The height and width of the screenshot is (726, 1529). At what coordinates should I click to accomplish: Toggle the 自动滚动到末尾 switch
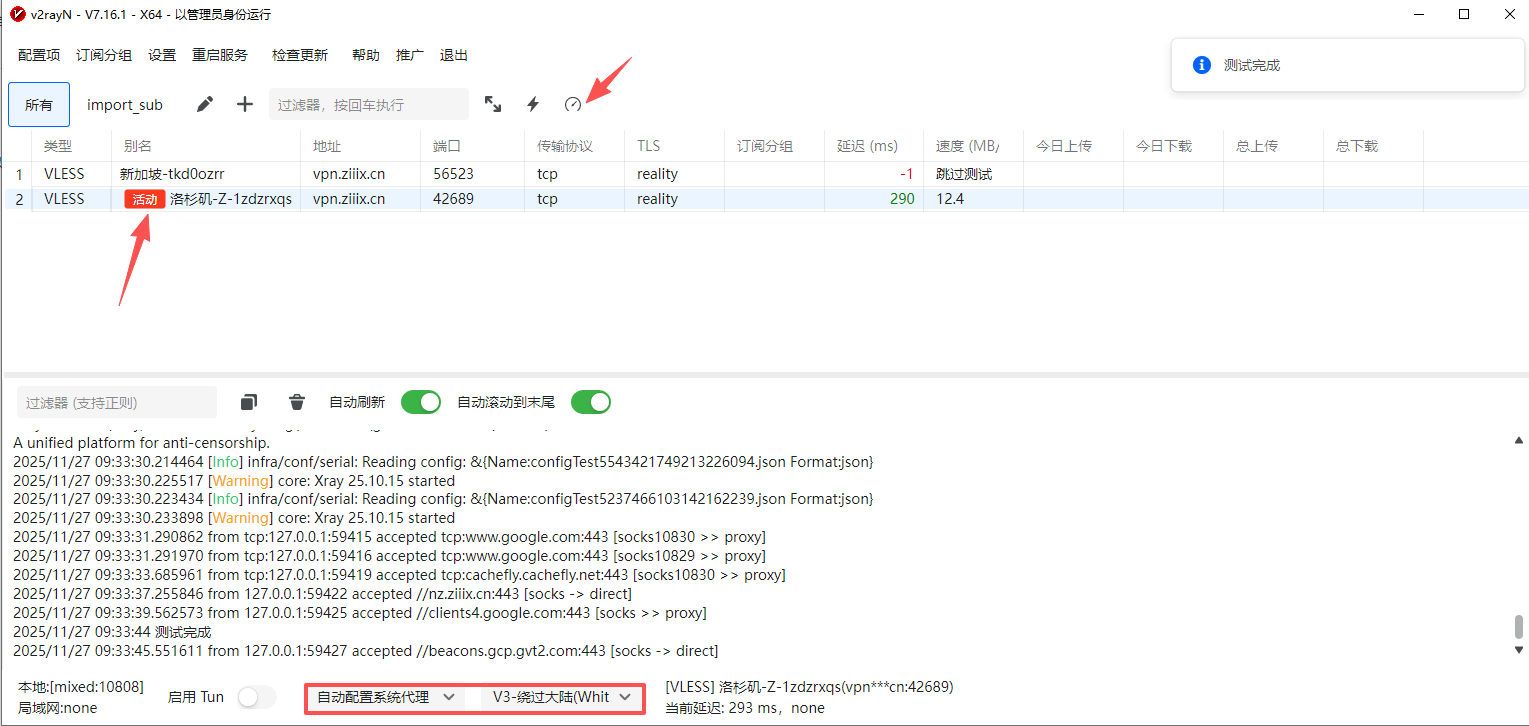click(591, 402)
